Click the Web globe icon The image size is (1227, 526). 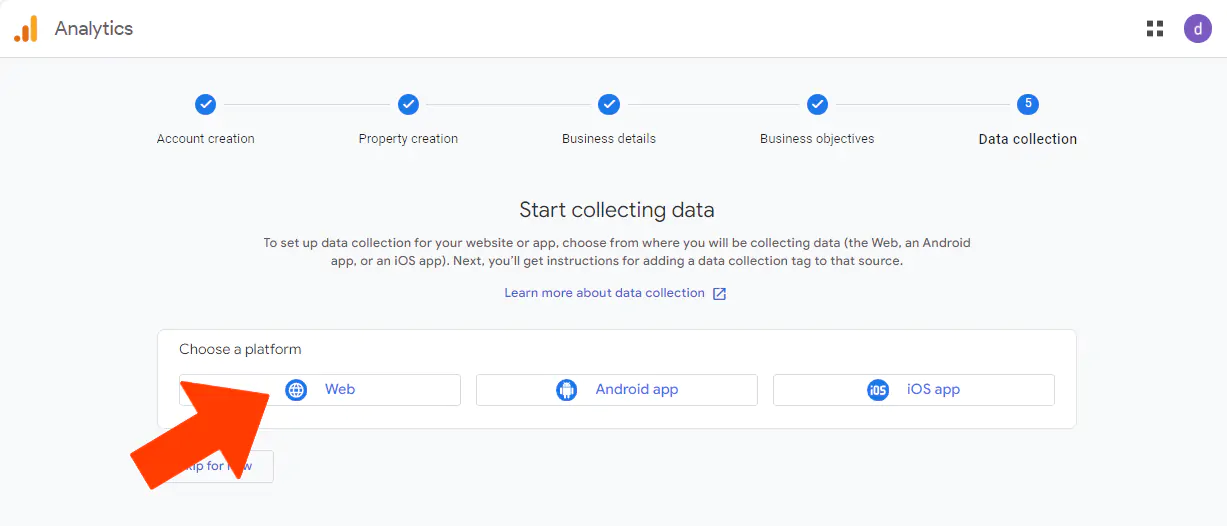(296, 390)
